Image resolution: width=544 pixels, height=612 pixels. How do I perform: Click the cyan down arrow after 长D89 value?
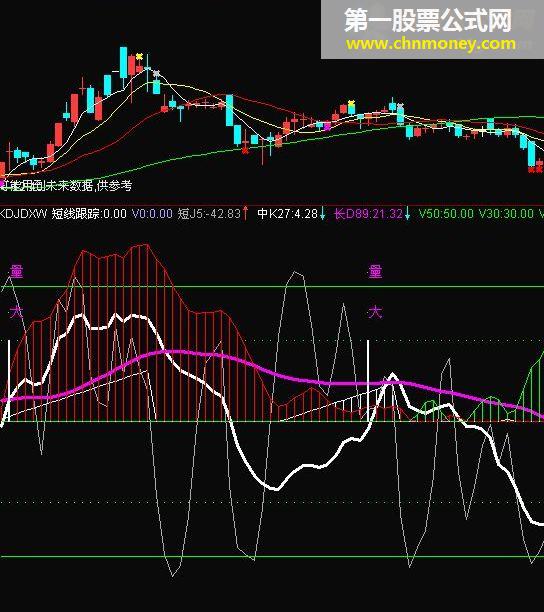point(407,213)
